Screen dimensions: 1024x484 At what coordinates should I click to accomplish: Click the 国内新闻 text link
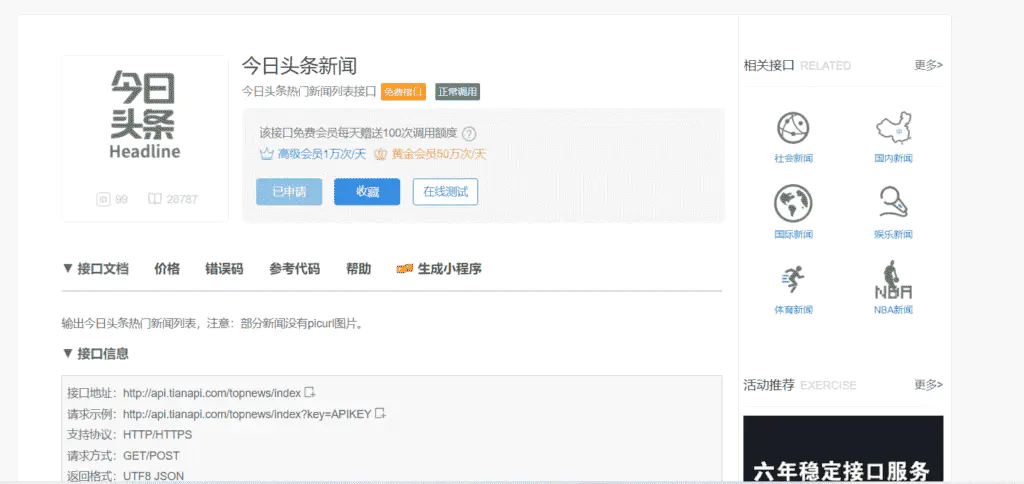click(x=893, y=158)
